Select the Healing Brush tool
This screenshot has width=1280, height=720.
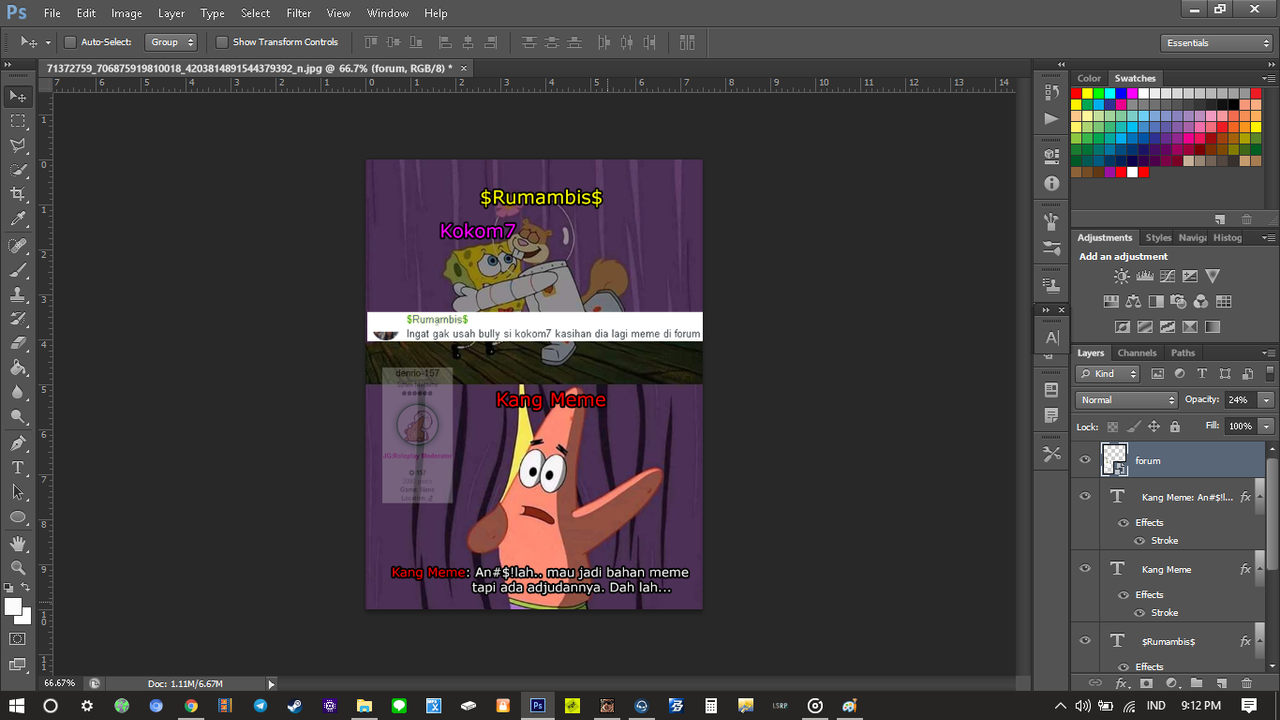pos(18,246)
